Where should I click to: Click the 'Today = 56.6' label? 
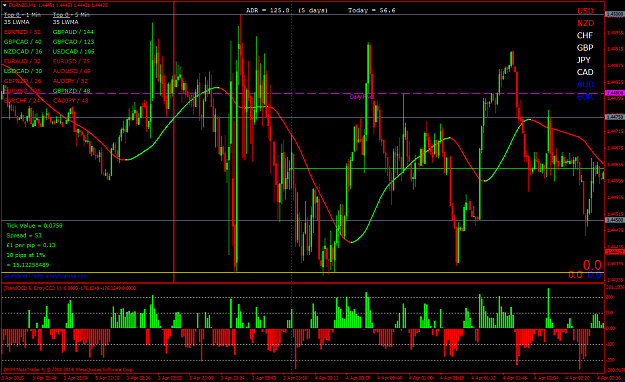point(371,10)
